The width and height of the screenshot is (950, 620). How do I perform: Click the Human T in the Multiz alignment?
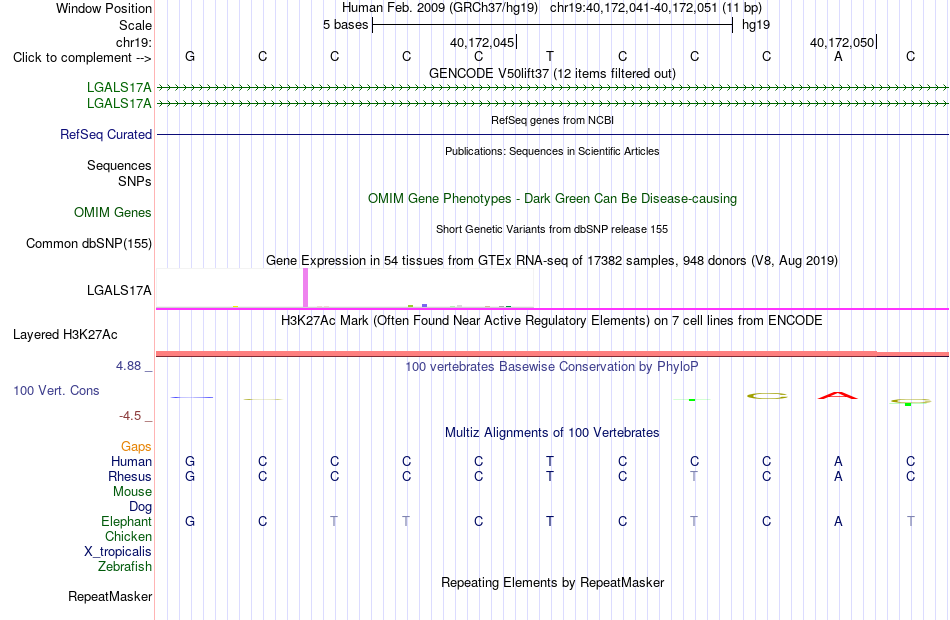(x=550, y=462)
